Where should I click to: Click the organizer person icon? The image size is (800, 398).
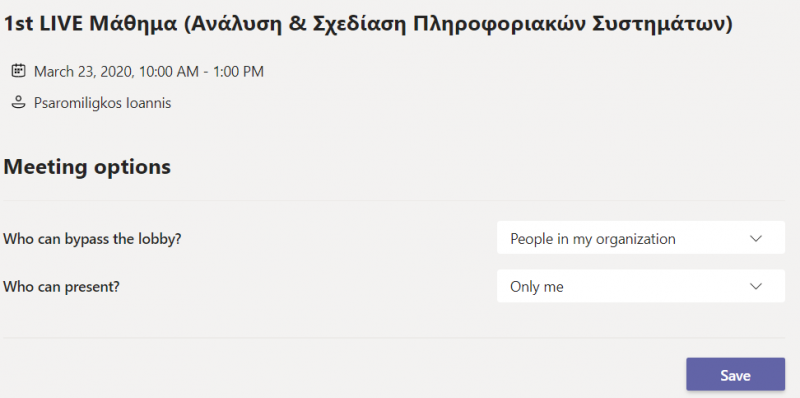tap(18, 103)
